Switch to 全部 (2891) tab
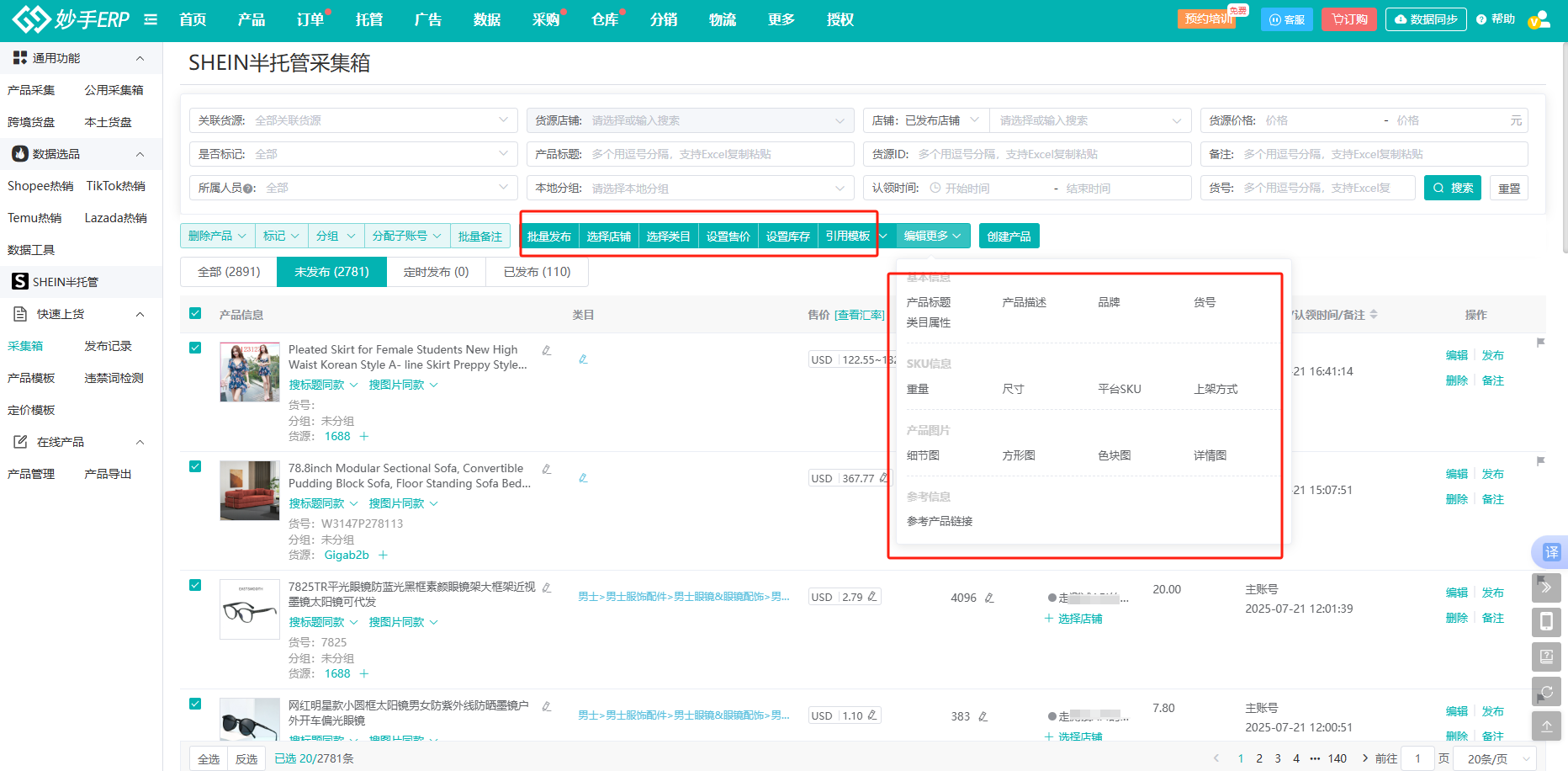The image size is (1568, 771). click(x=229, y=272)
